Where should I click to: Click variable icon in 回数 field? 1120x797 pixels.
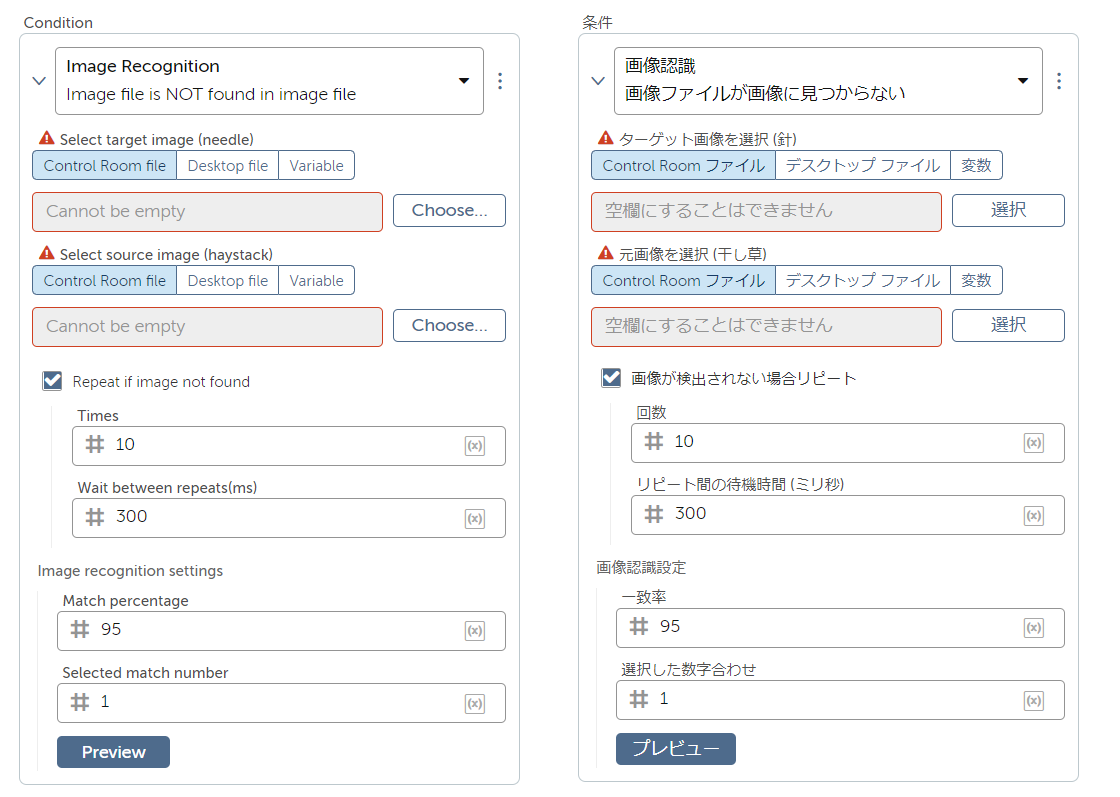[1034, 443]
